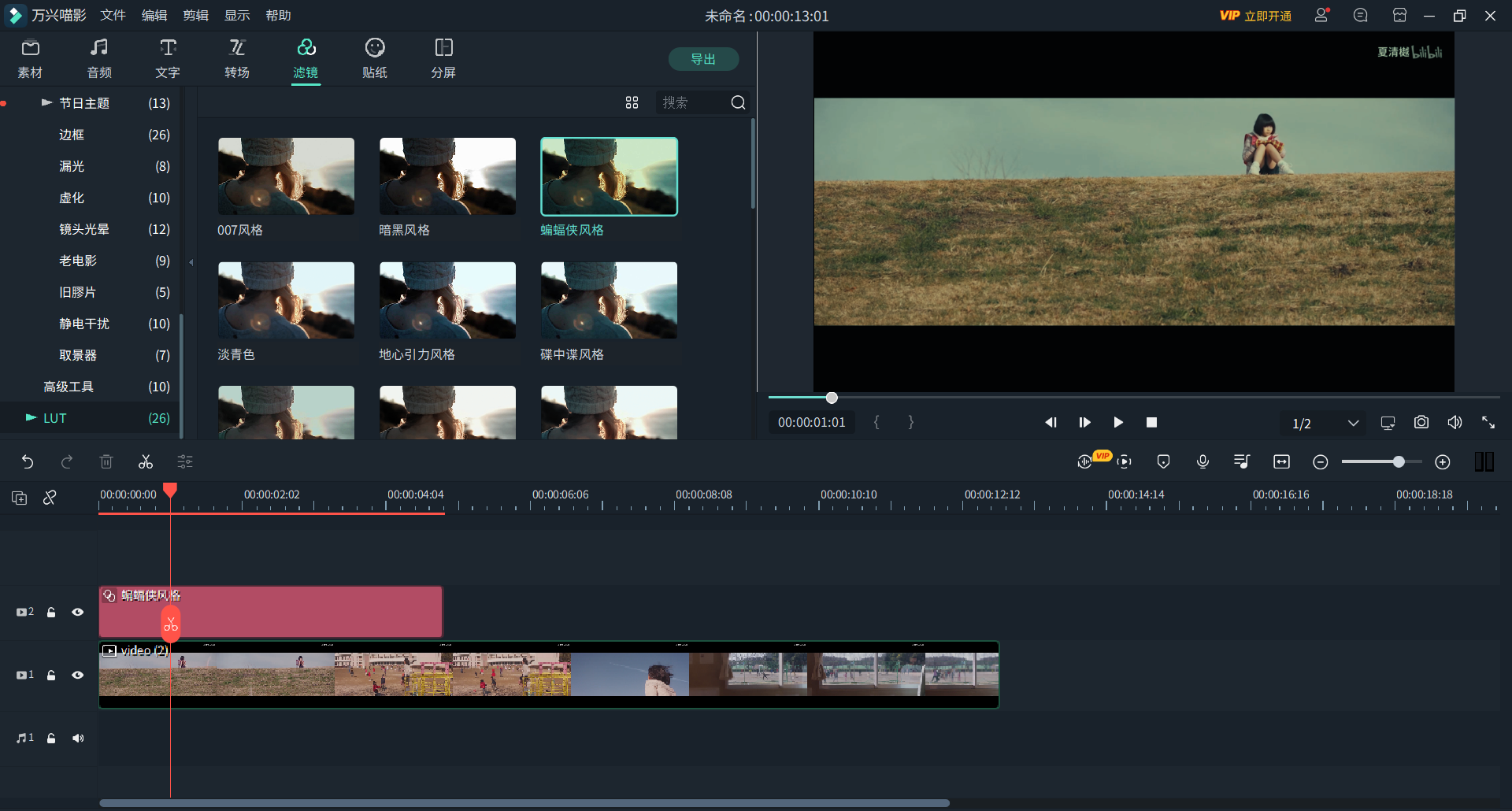The image size is (1512, 811).
Task: Click the delete trash icon
Action: click(x=106, y=462)
